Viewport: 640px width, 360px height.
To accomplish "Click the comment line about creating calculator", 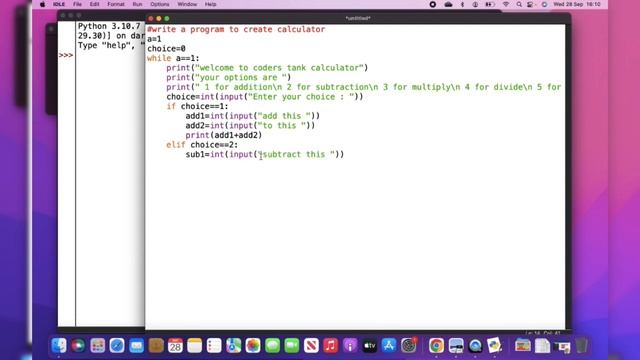I will click(x=236, y=29).
